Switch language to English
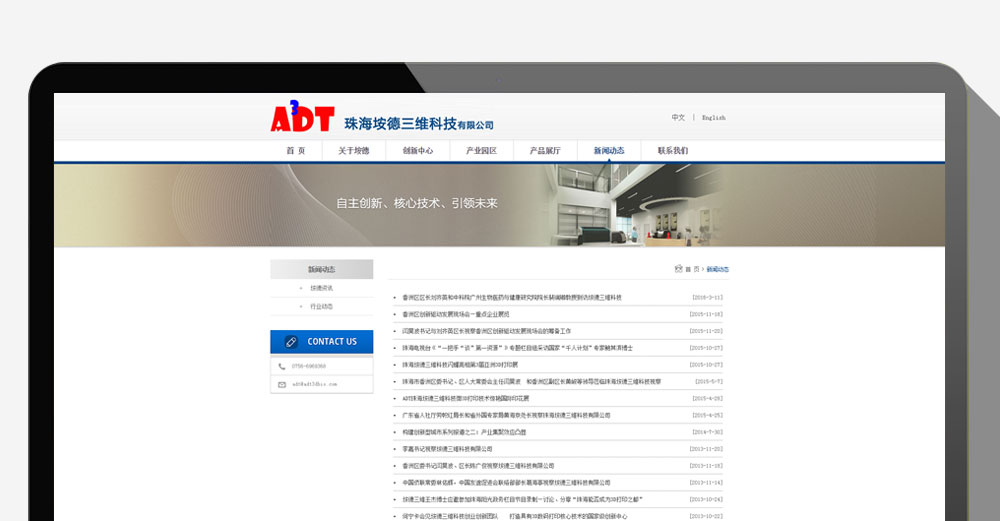 click(714, 117)
